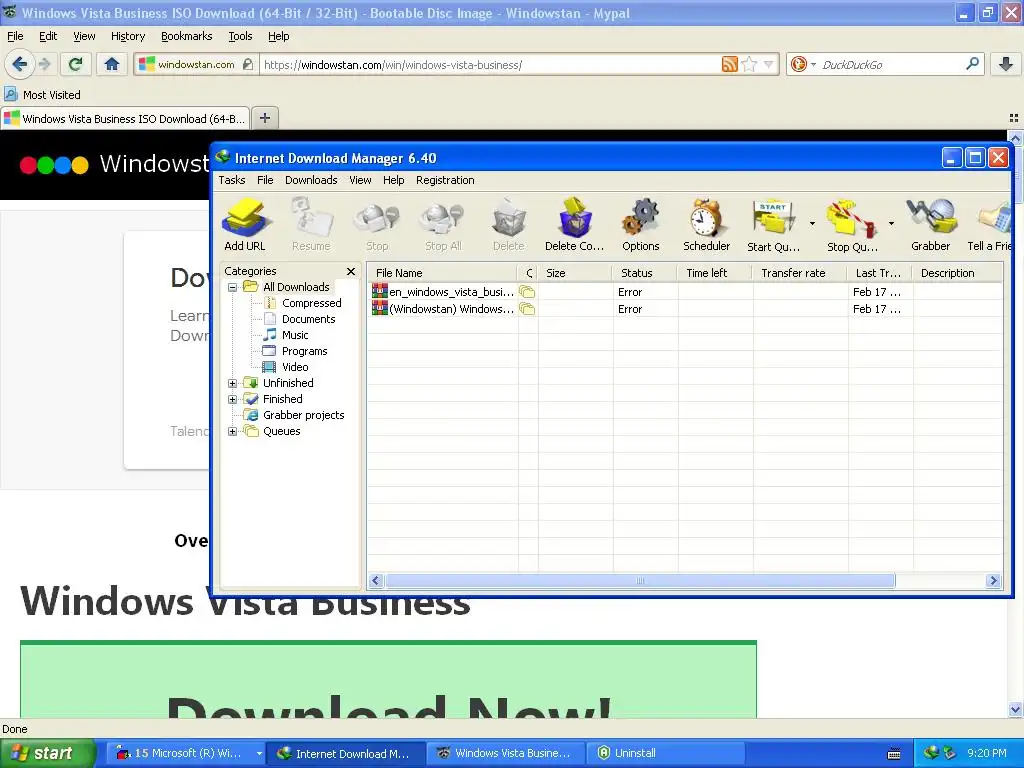Image resolution: width=1024 pixels, height=768 pixels.
Task: Click the URL address field
Action: [490, 65]
